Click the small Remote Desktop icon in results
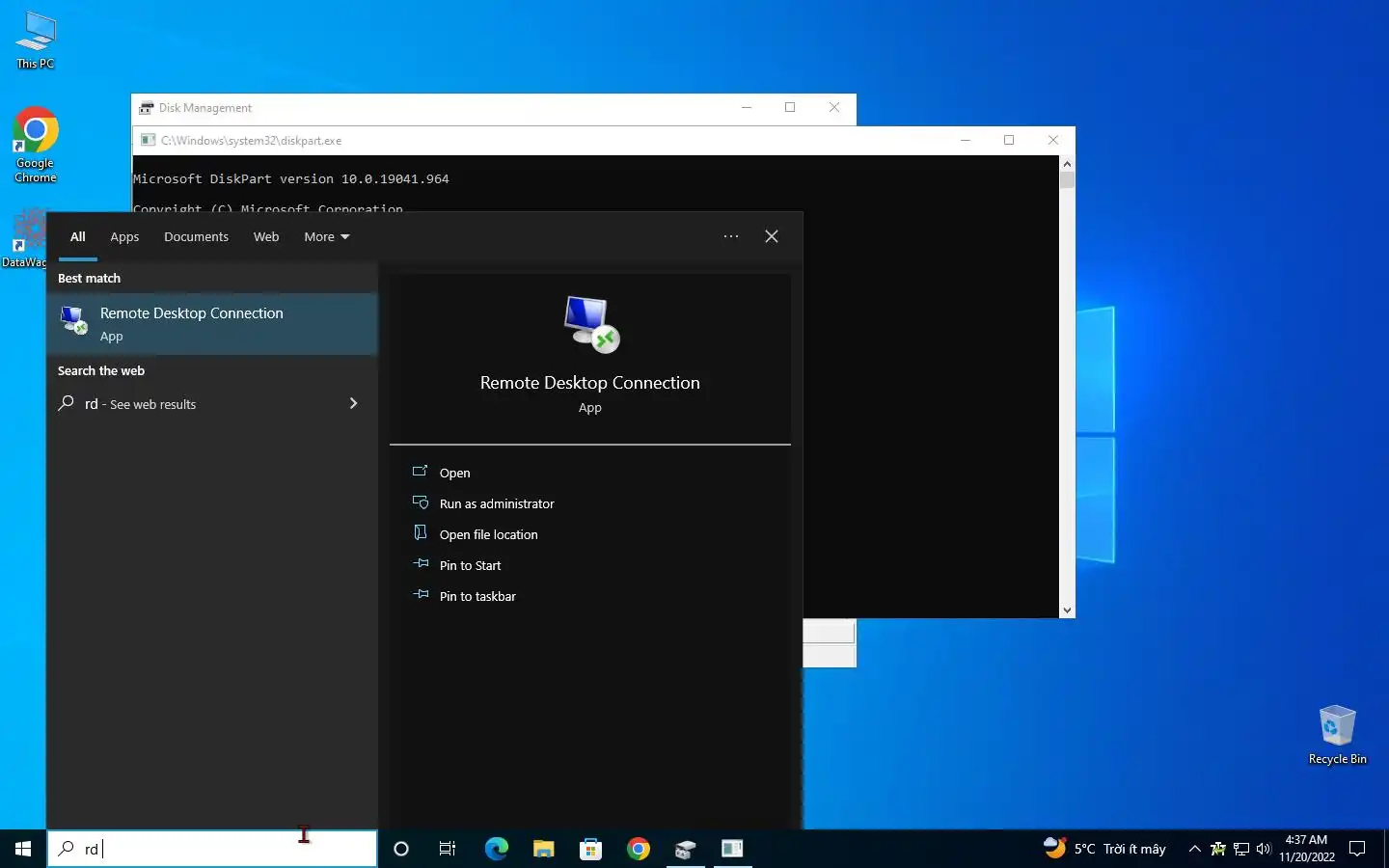This screenshot has height=868, width=1389. (73, 319)
